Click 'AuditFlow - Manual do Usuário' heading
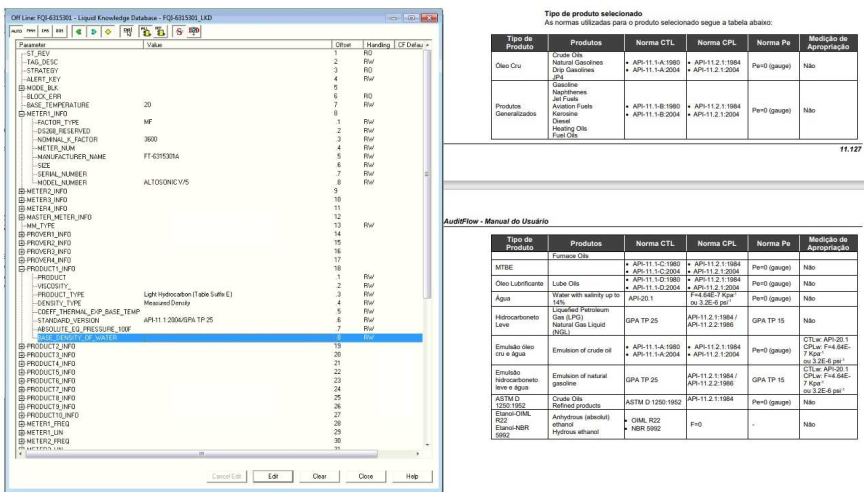864x498 pixels. coord(496,221)
